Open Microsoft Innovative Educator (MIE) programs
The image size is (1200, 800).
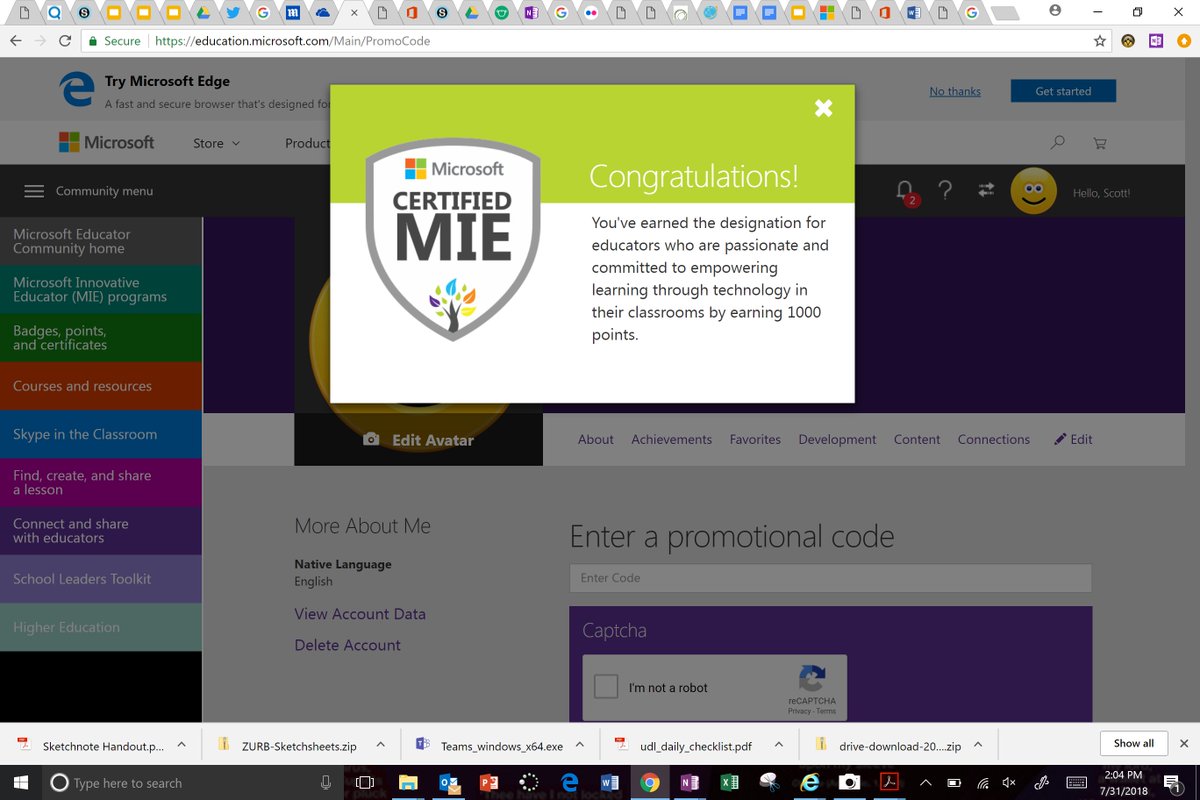point(101,289)
